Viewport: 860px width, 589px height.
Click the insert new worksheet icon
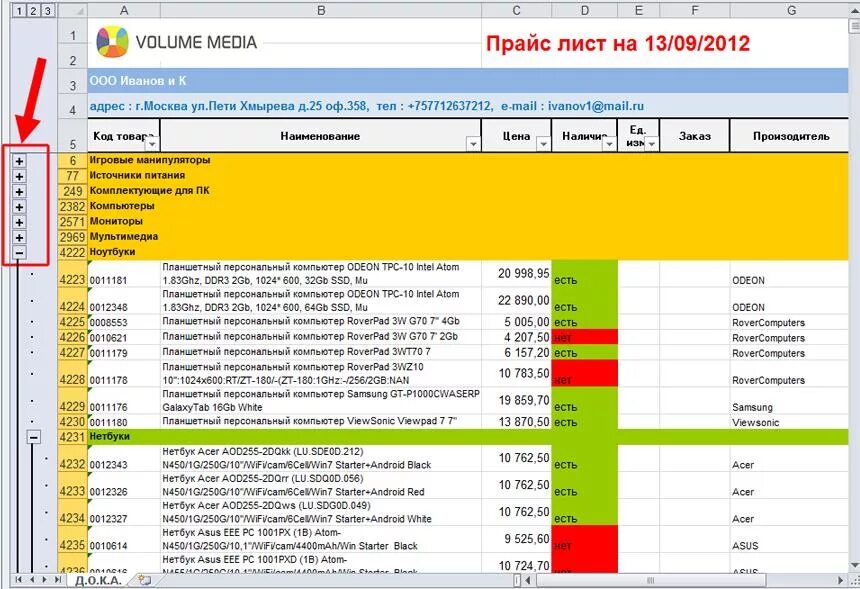pyautogui.click(x=144, y=580)
